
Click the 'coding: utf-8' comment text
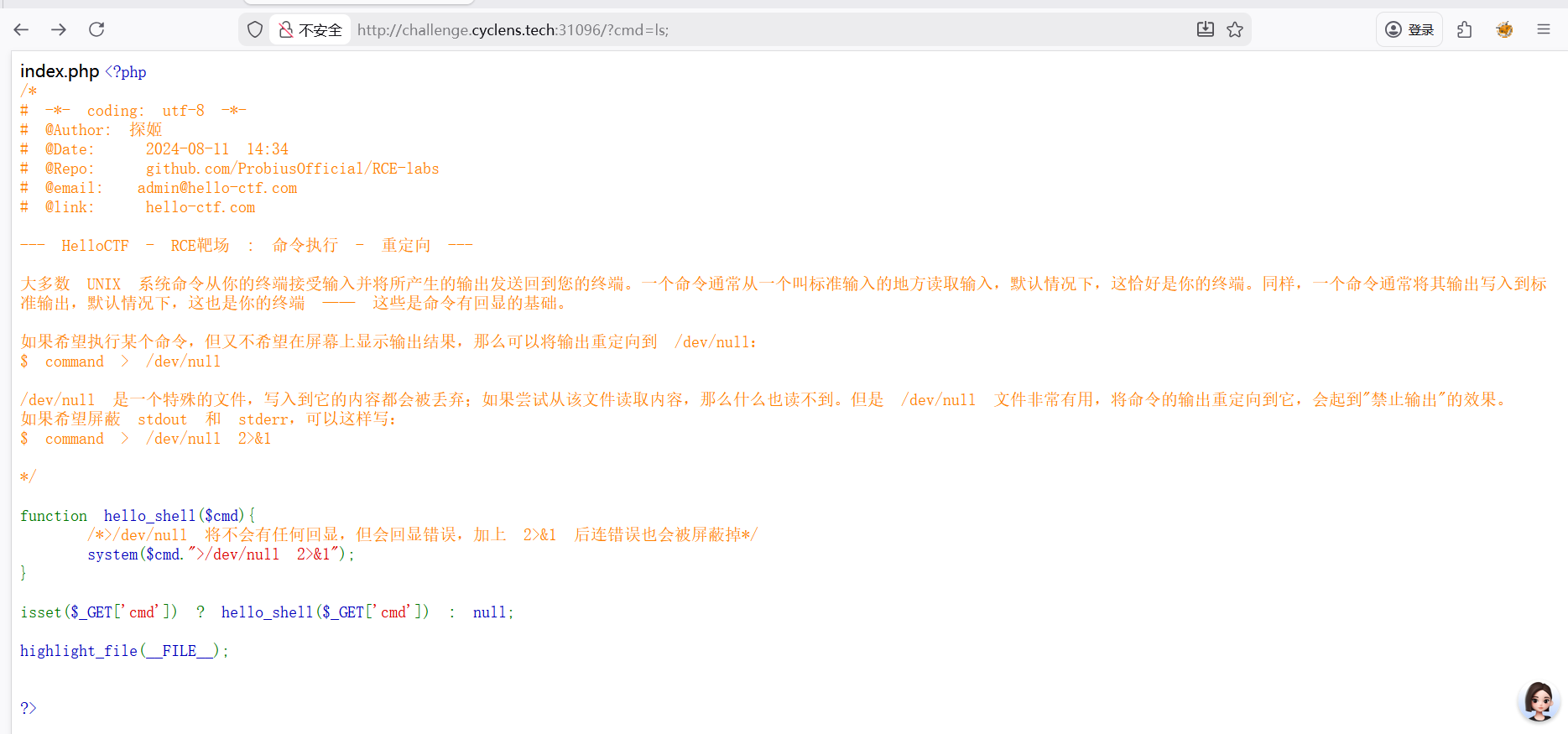[146, 111]
